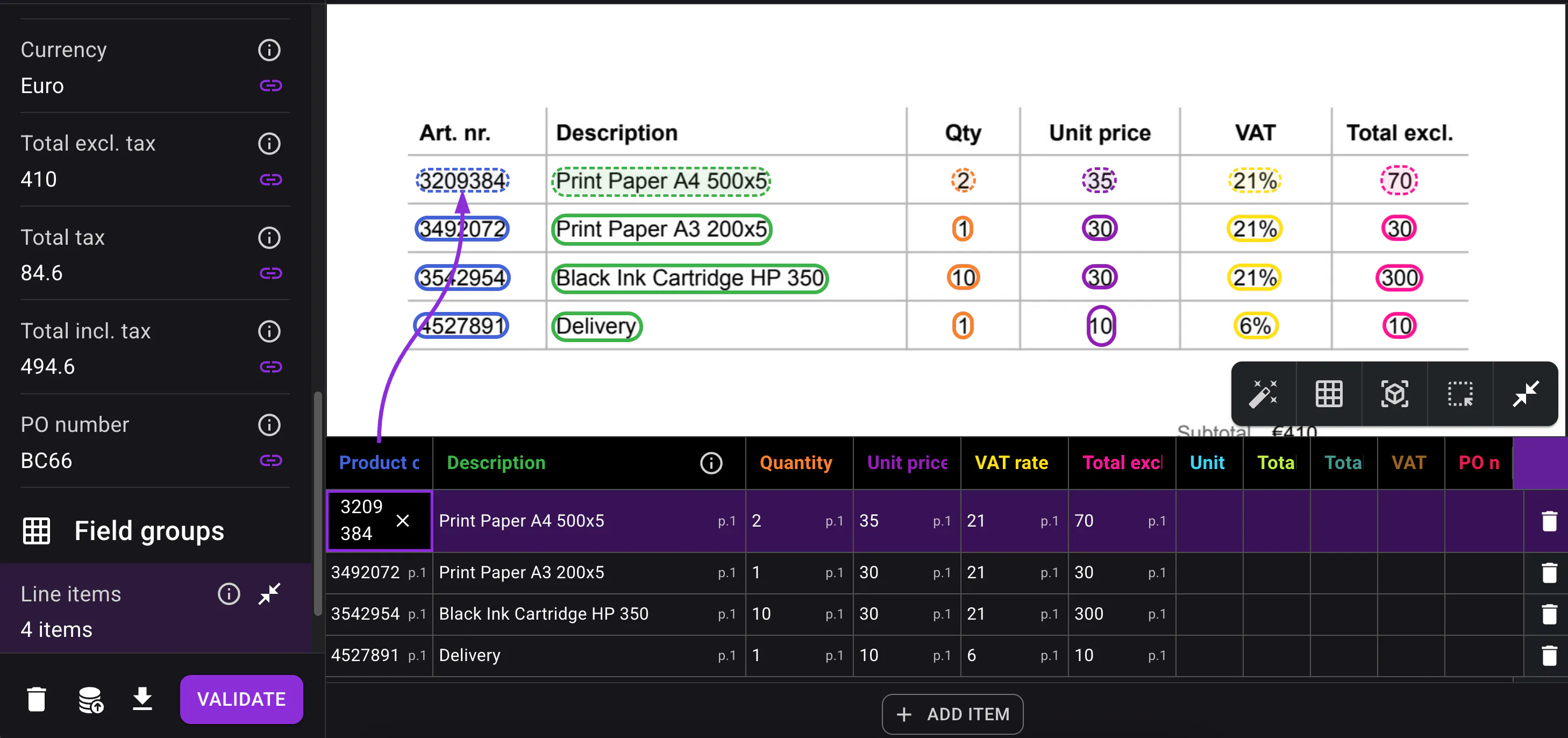The height and width of the screenshot is (738, 1568).
Task: Clear the 3209384 product code cell
Action: pos(402,521)
